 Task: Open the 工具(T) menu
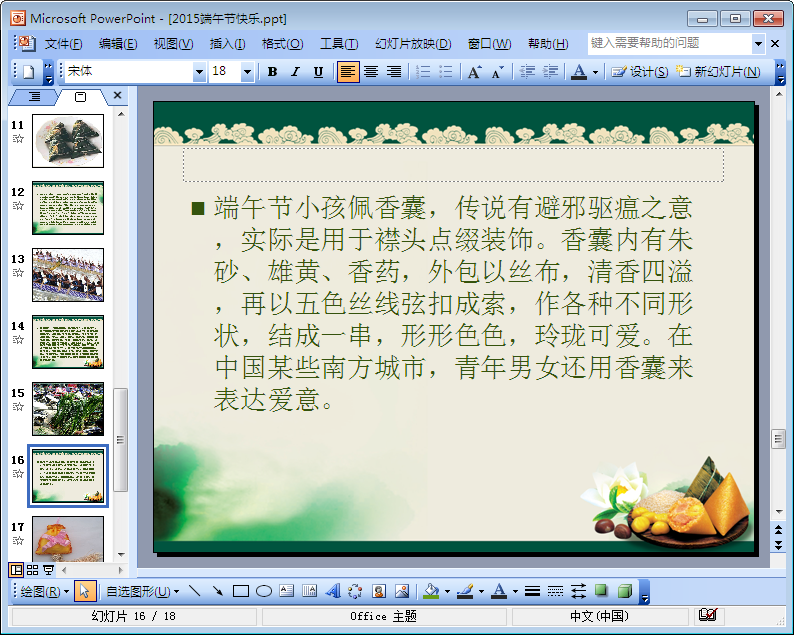click(x=339, y=44)
